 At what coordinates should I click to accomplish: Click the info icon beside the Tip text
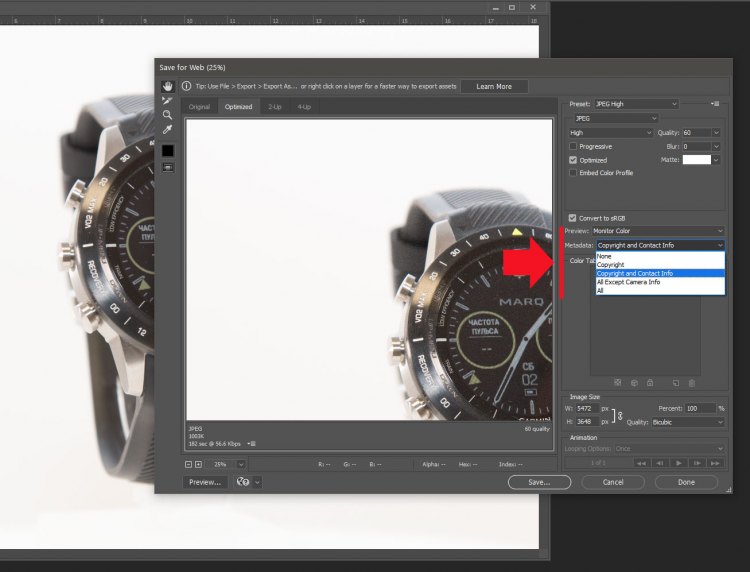pyautogui.click(x=187, y=86)
